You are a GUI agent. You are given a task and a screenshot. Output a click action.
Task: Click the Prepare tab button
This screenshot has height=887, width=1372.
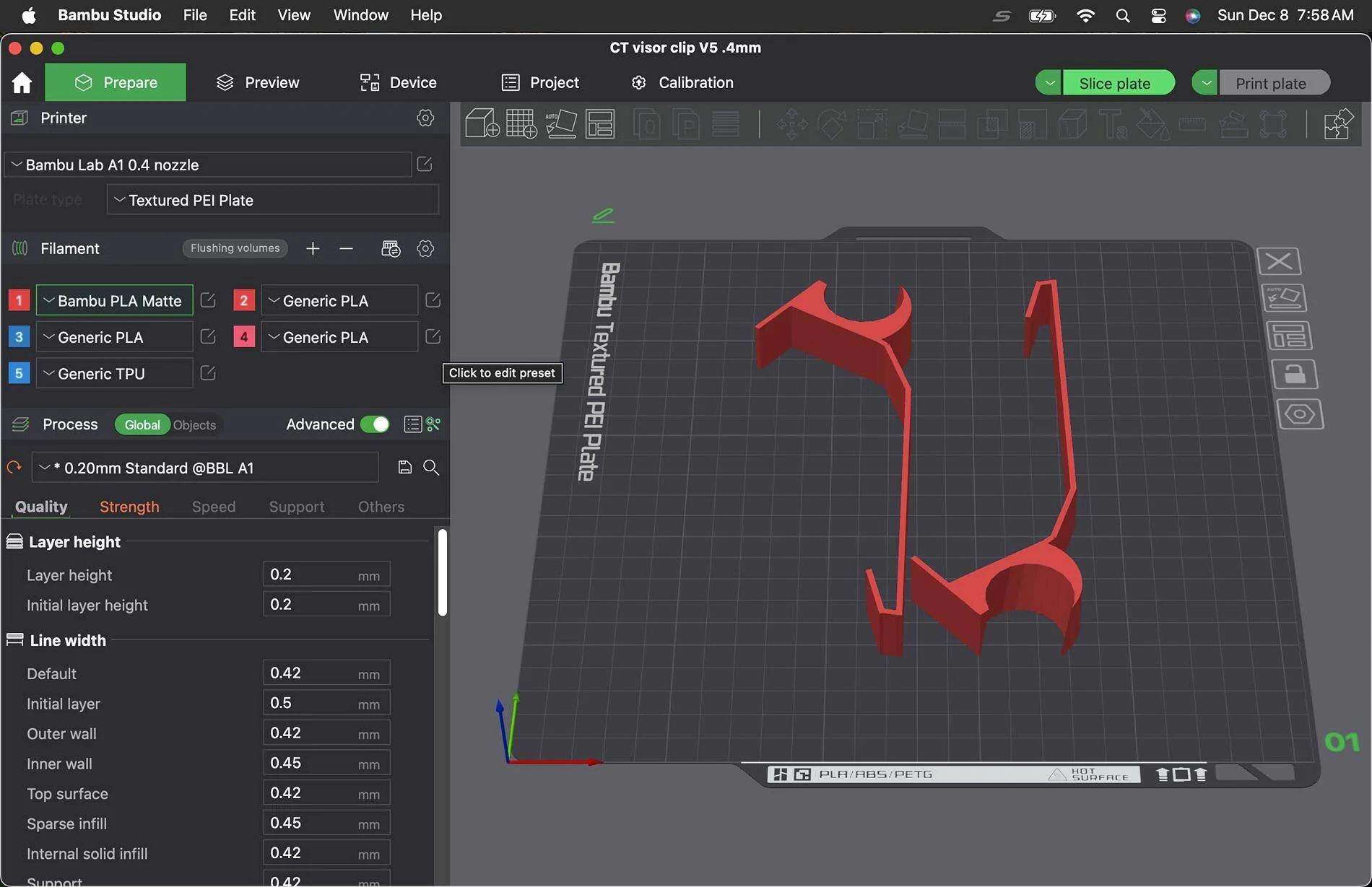click(x=116, y=82)
